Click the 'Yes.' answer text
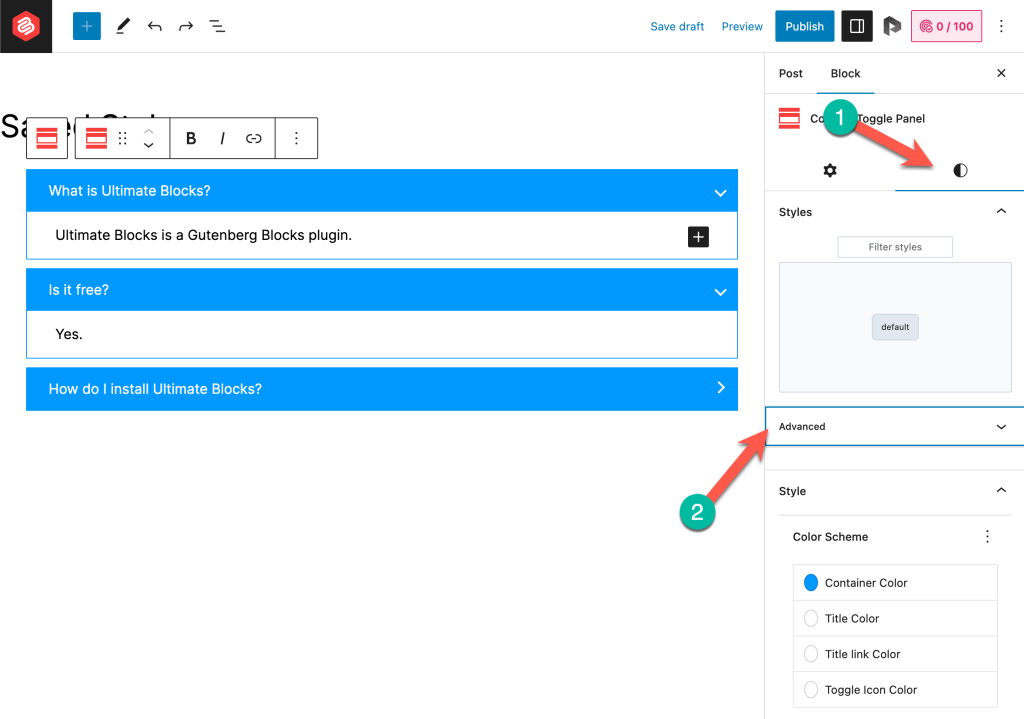 pyautogui.click(x=69, y=334)
